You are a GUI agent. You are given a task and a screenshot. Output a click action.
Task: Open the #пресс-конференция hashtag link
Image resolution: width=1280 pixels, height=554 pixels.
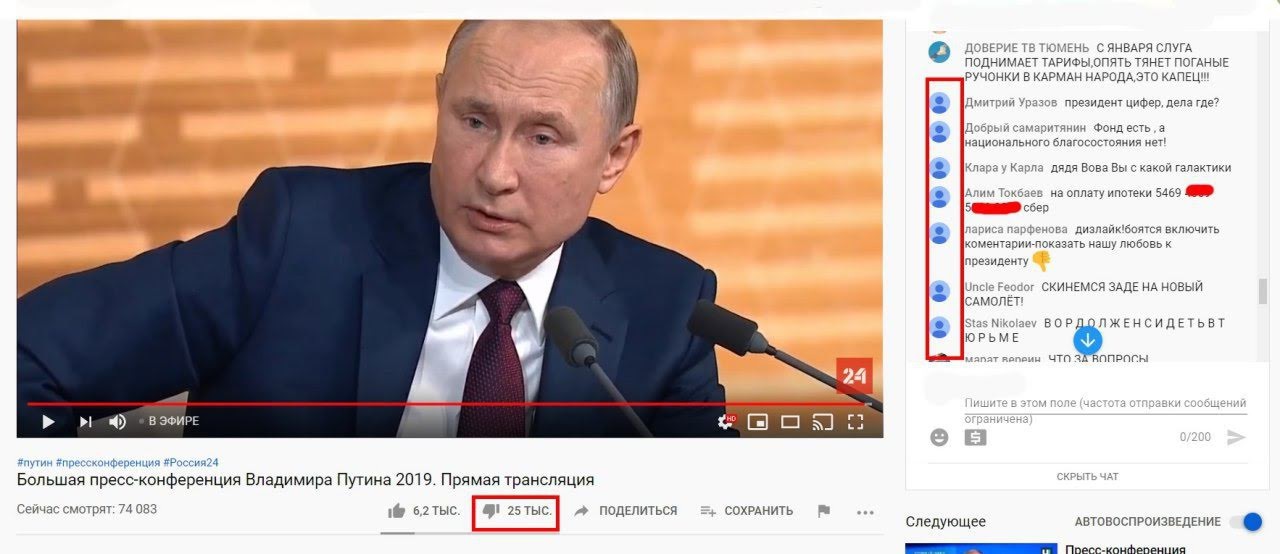tap(108, 463)
